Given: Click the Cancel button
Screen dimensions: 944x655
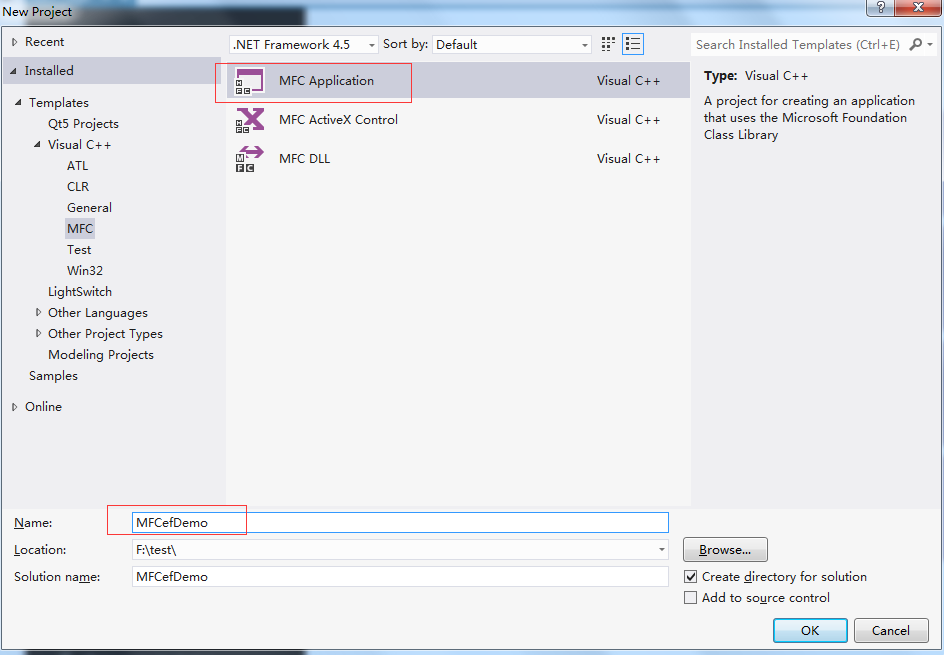Looking at the screenshot, I should pyautogui.click(x=891, y=630).
